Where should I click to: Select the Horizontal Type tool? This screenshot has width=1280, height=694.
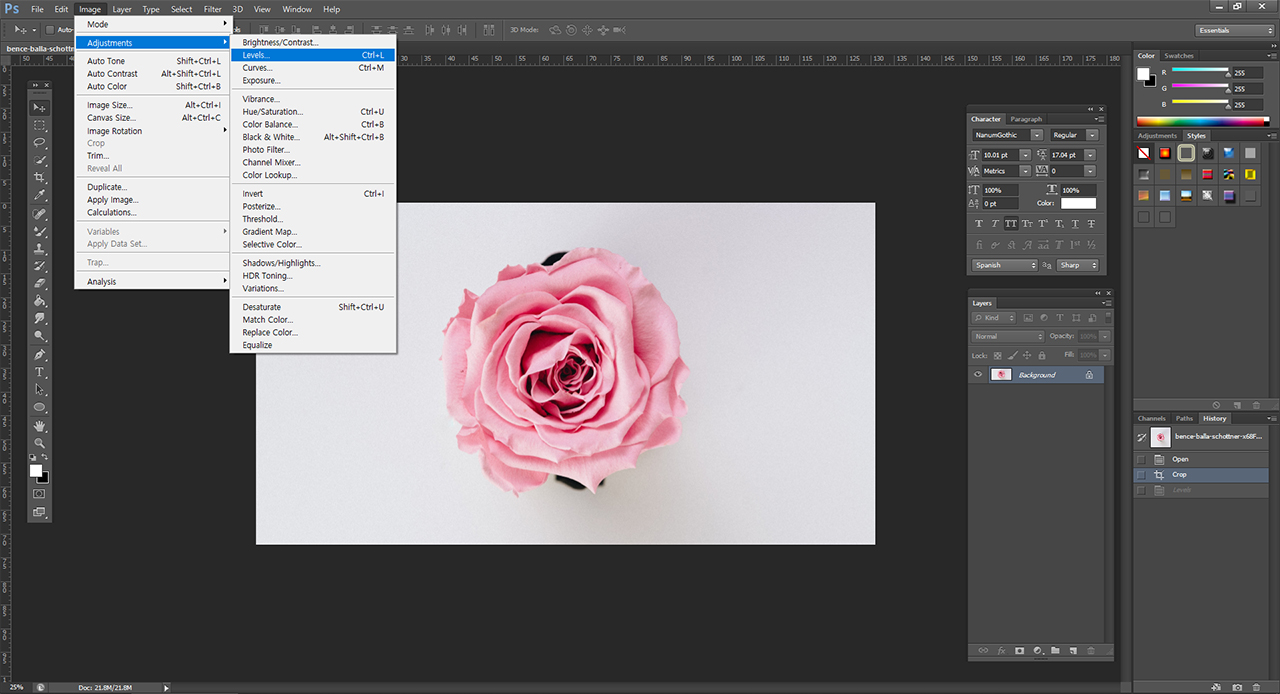point(40,372)
